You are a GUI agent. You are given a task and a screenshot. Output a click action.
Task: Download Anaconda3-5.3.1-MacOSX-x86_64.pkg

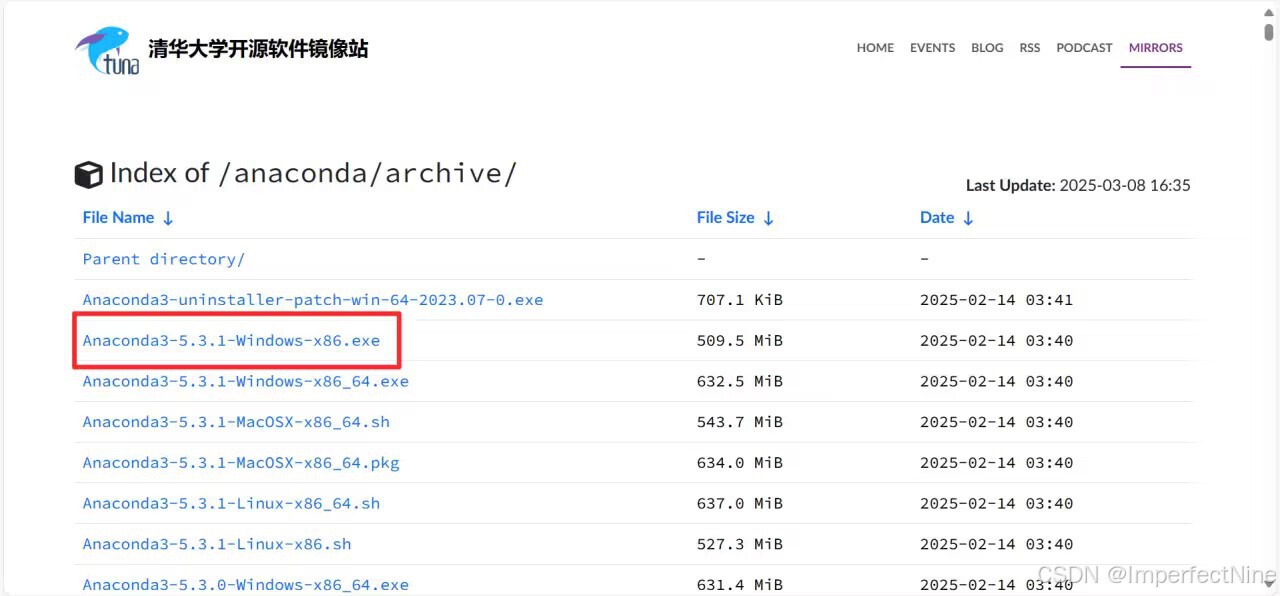coord(241,463)
